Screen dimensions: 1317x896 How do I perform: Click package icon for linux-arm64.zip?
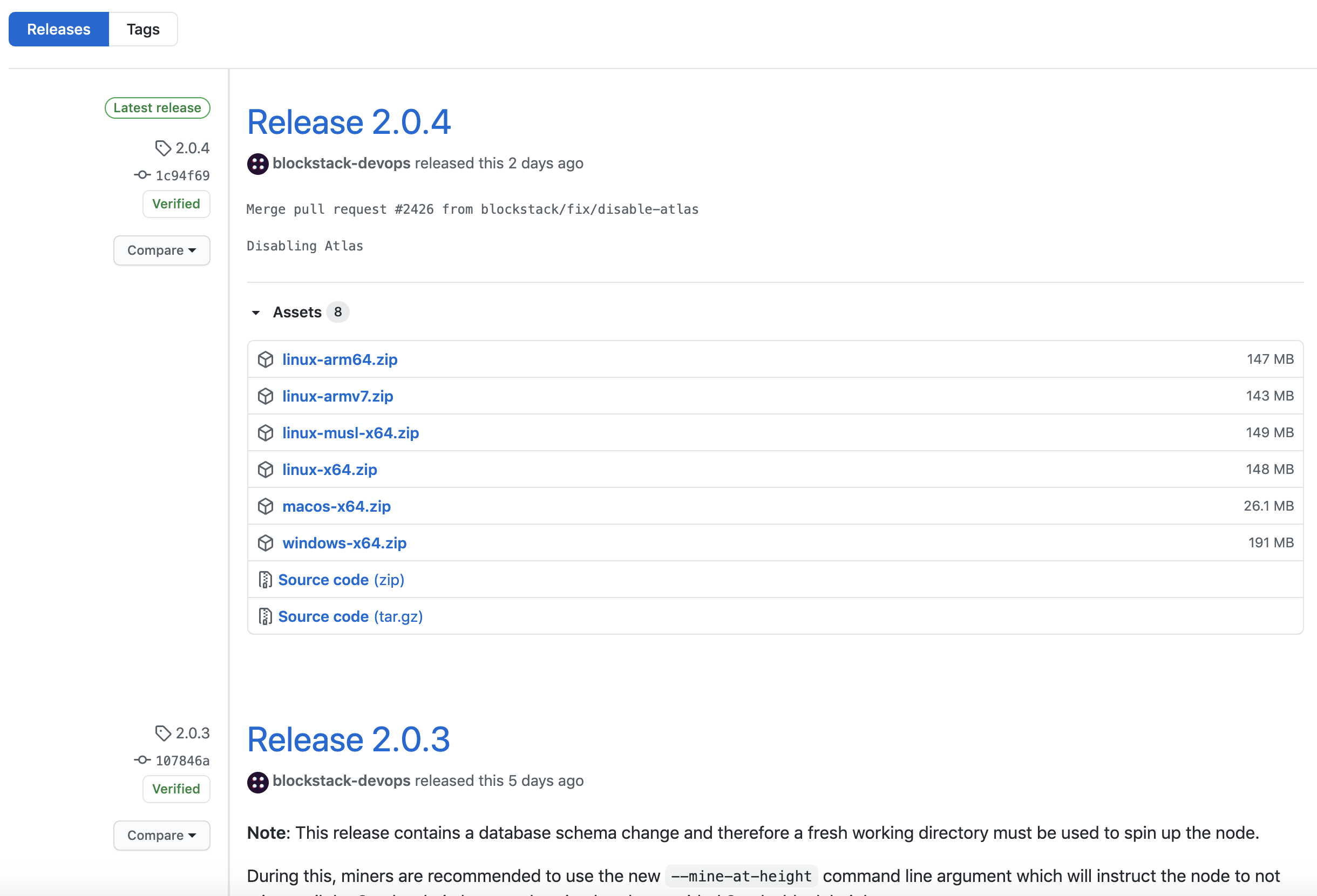click(x=265, y=359)
